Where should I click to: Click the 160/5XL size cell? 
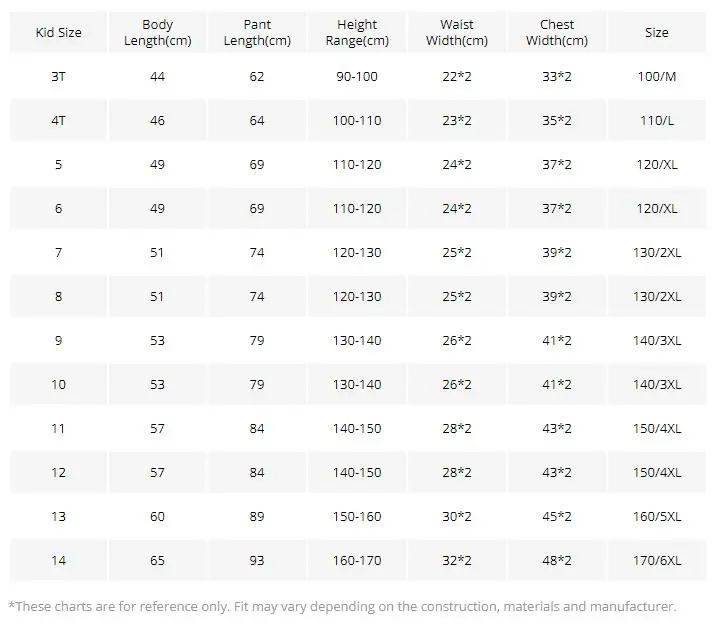coord(657,517)
